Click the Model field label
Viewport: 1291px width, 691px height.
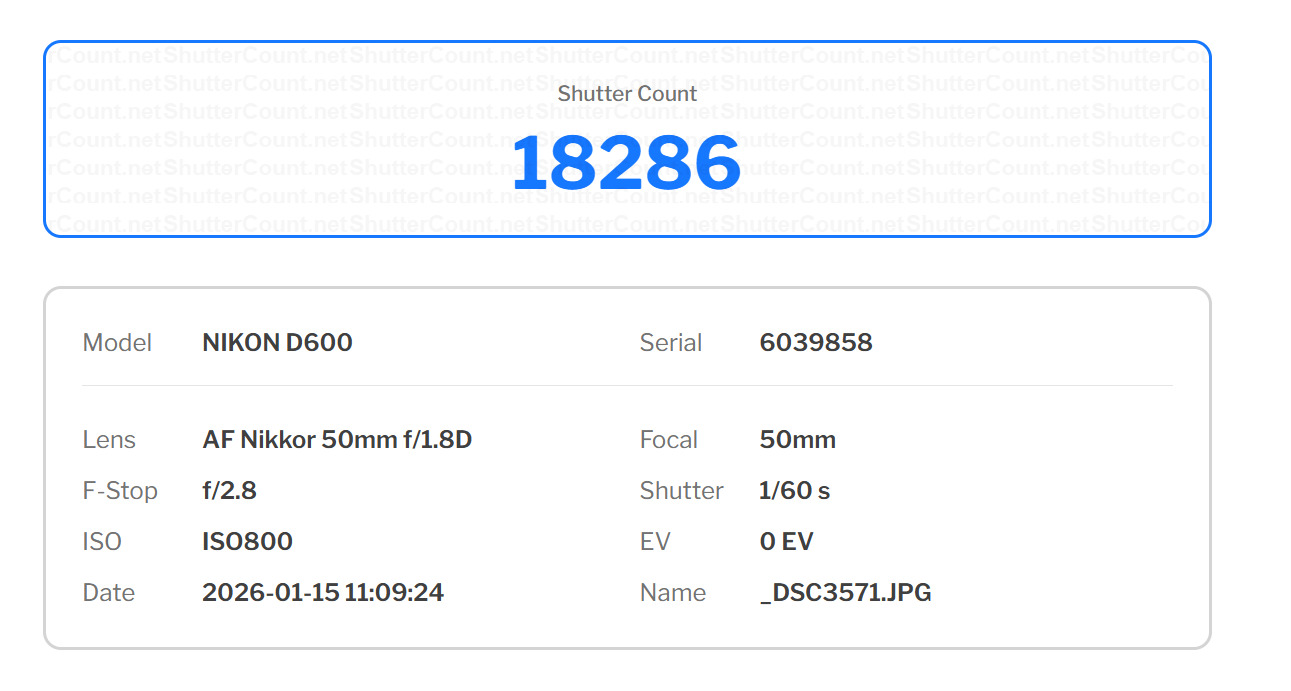tap(117, 343)
